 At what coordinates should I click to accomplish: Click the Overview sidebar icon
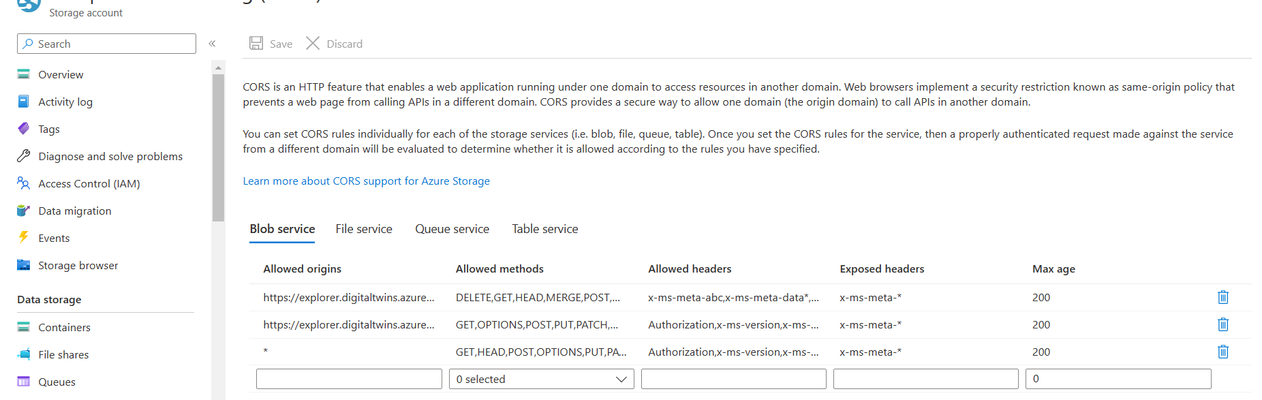24,75
